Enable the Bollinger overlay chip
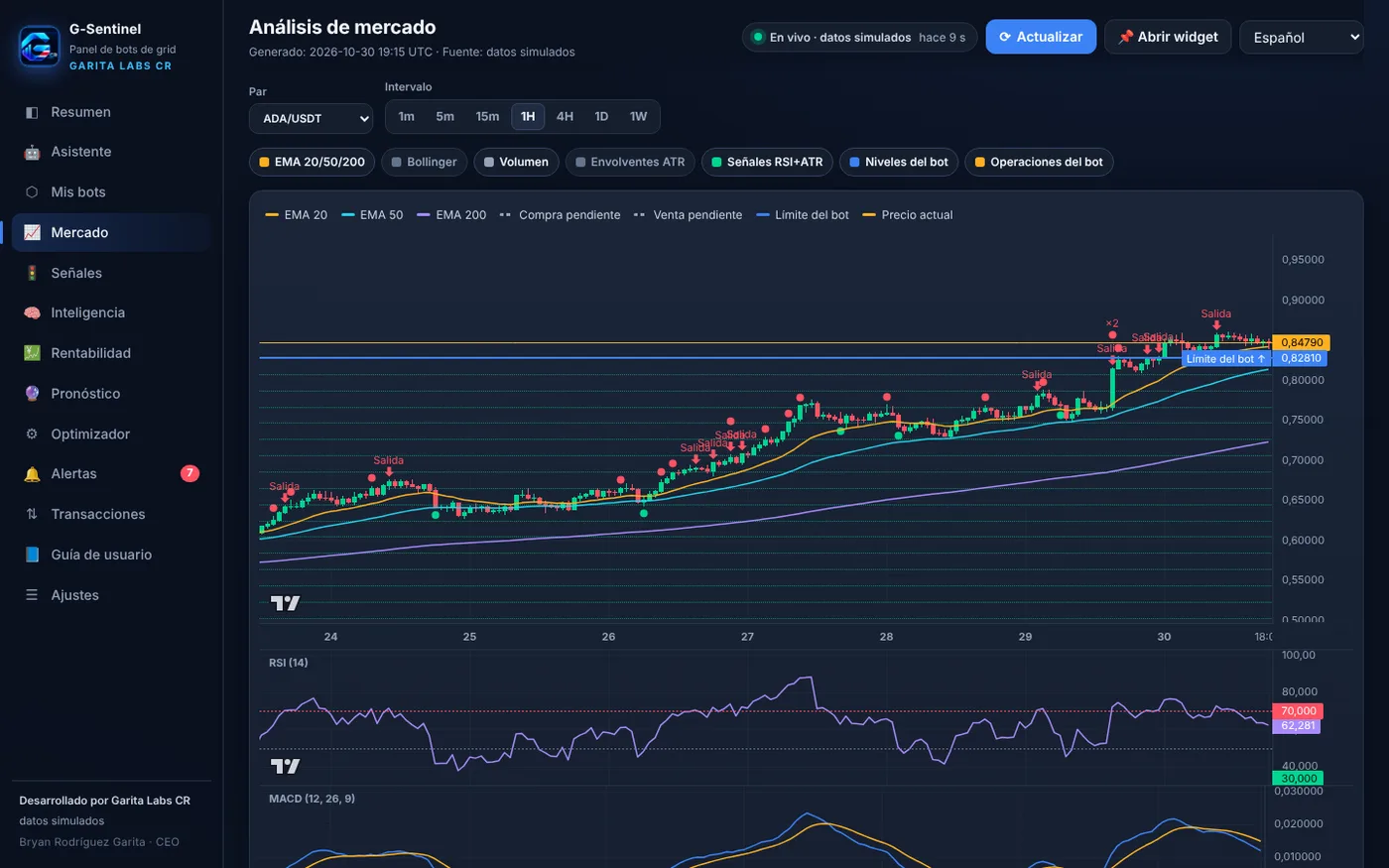This screenshot has width=1389, height=868. click(x=424, y=162)
